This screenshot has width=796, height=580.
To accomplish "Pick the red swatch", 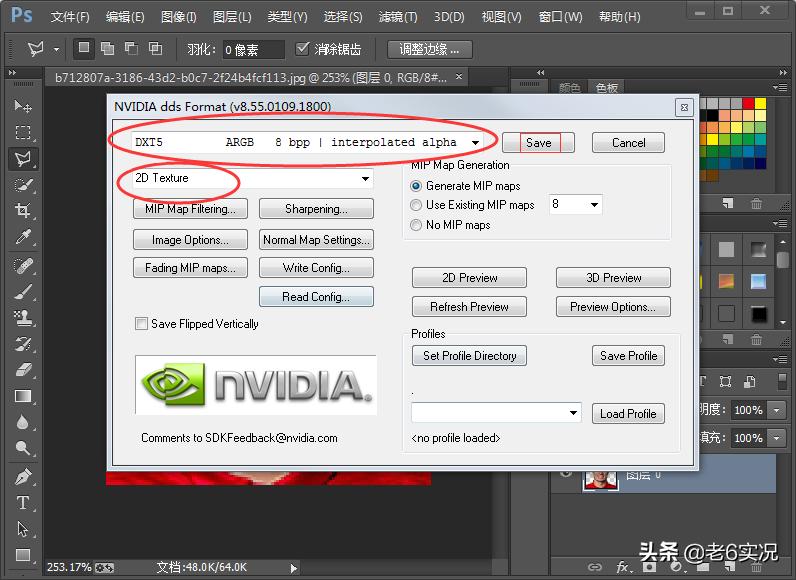I will [x=748, y=103].
